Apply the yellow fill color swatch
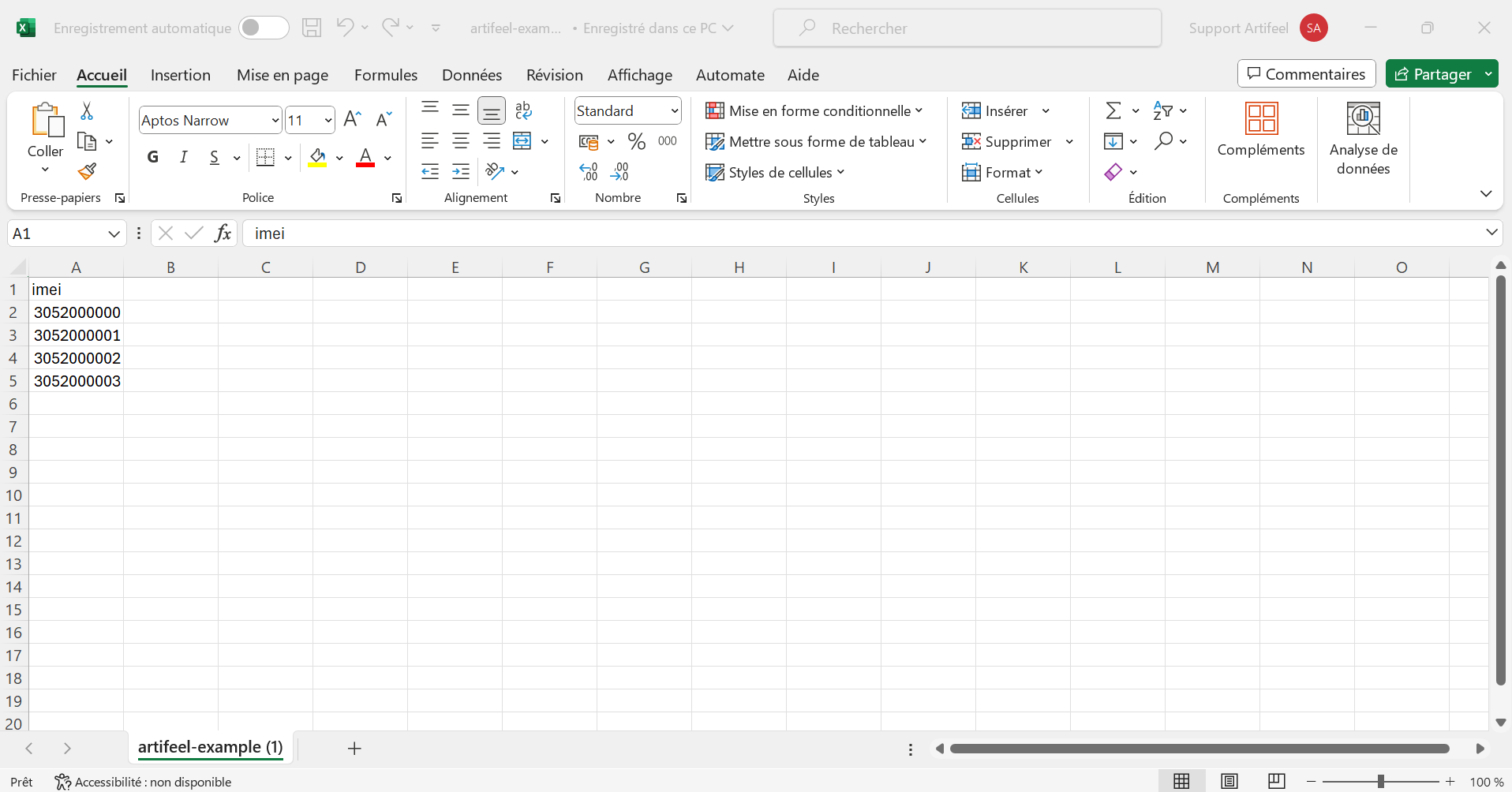This screenshot has width=1512, height=792. (x=317, y=158)
